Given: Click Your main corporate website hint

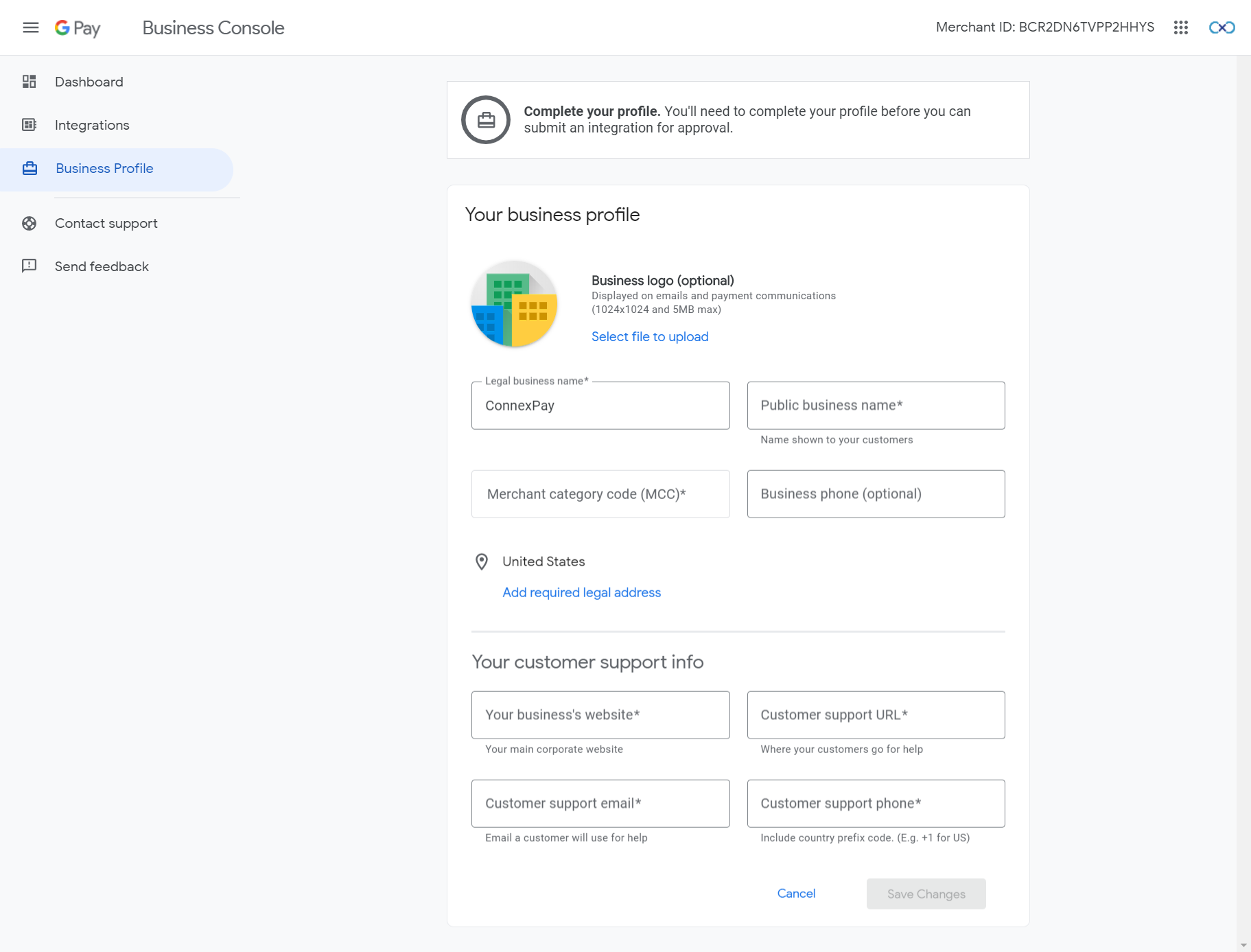Looking at the screenshot, I should (x=554, y=750).
